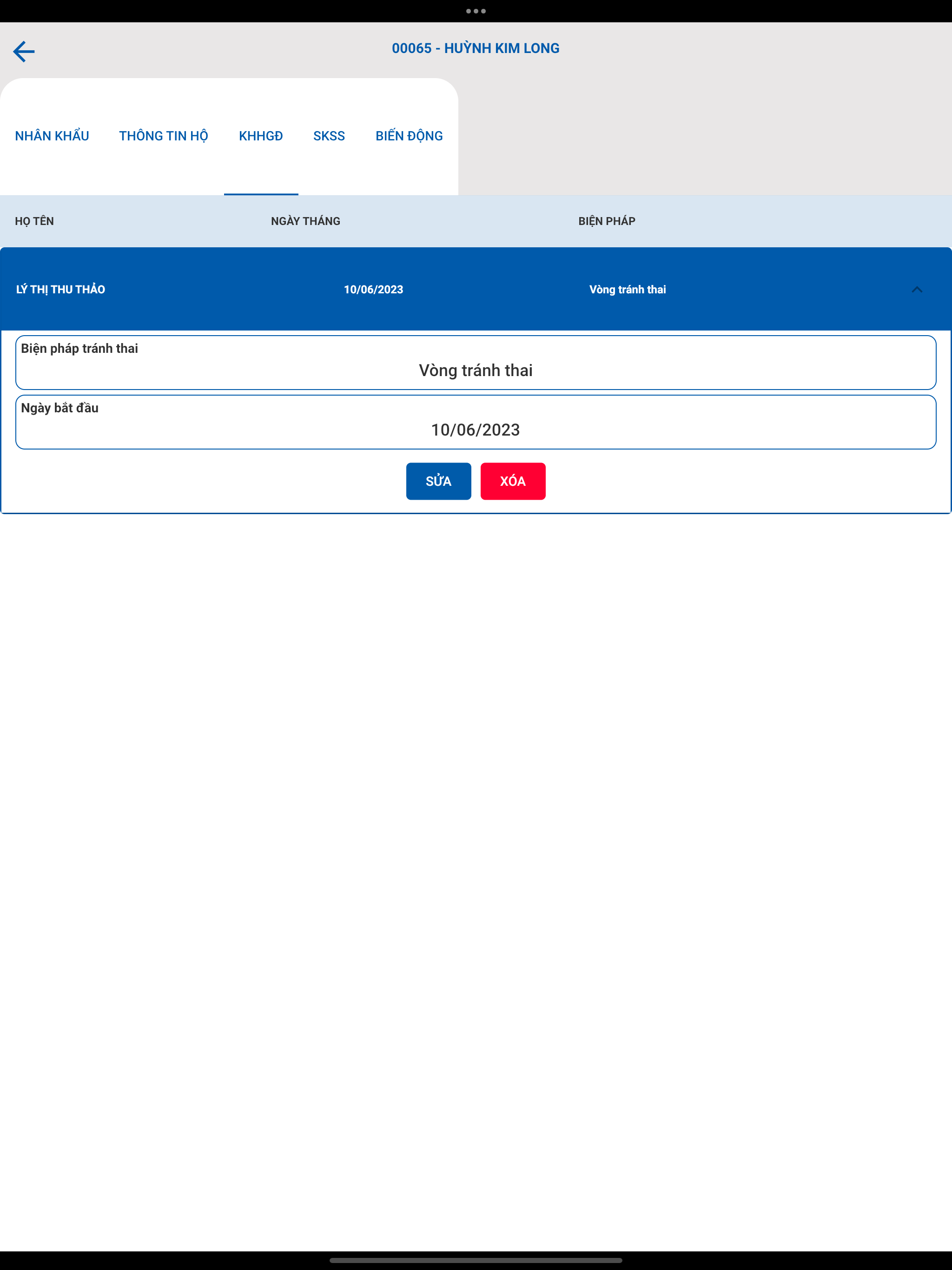Click the row date 10/06/2023
Image resolution: width=952 pixels, height=1270 pixels.
[374, 289]
